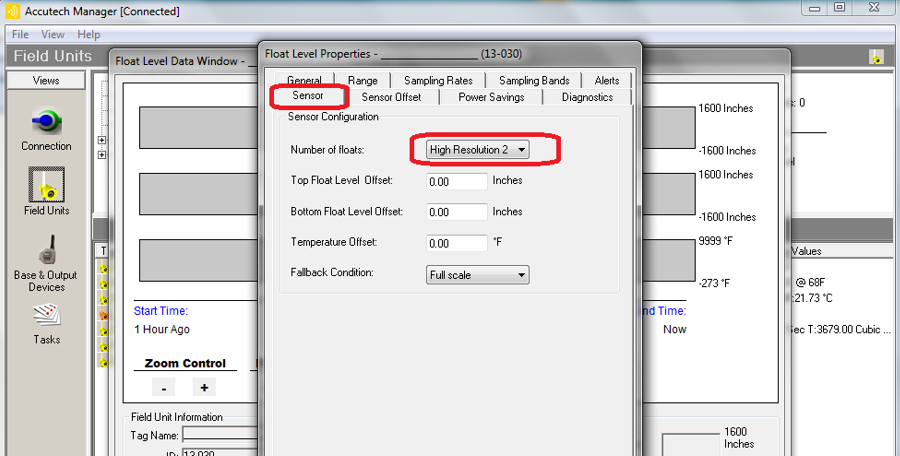Expand the upper tree node
Screen dimensions: 900x456
tap(102, 140)
